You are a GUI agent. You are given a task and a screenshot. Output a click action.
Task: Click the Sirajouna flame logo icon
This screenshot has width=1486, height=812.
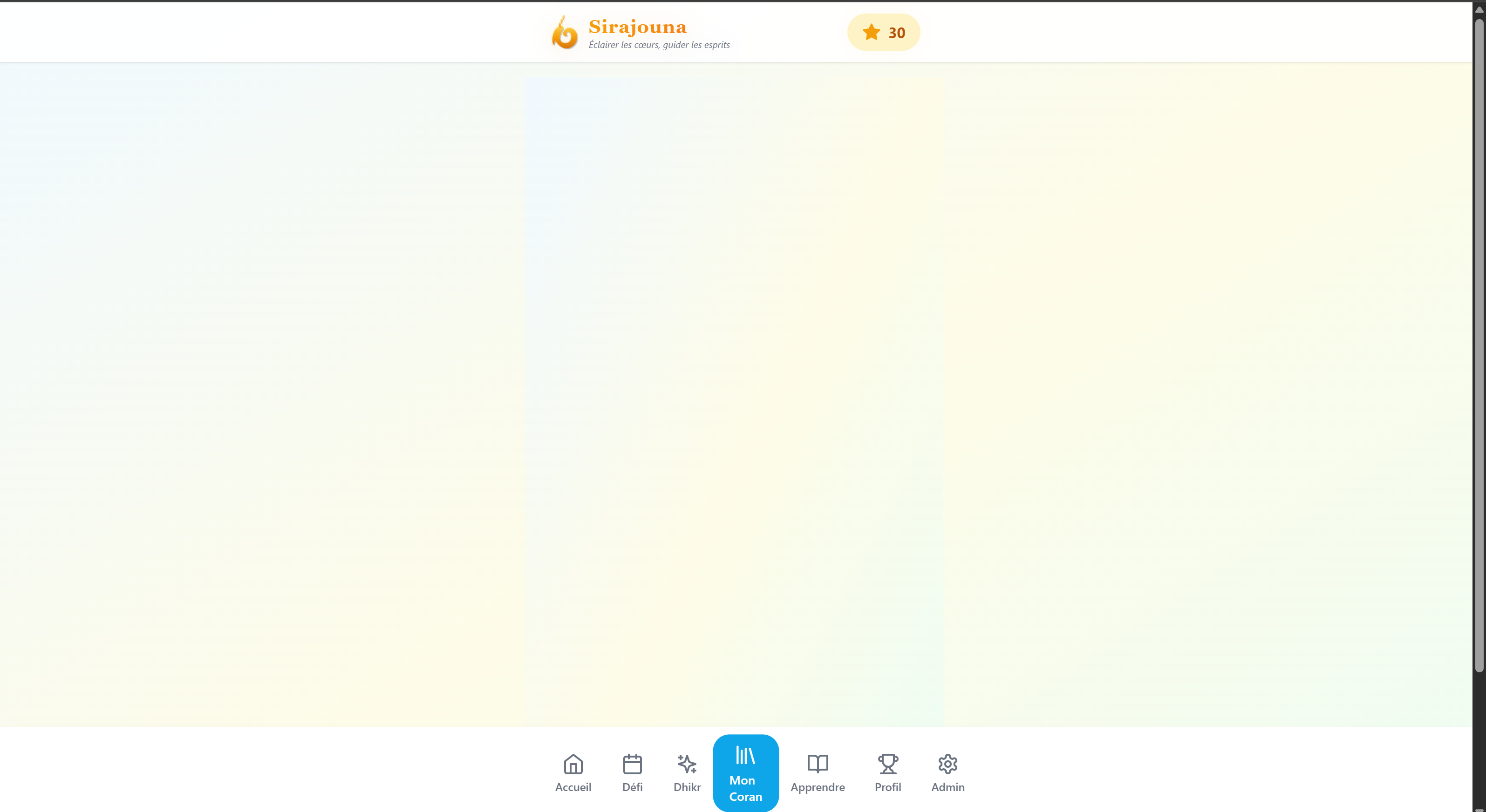click(564, 33)
